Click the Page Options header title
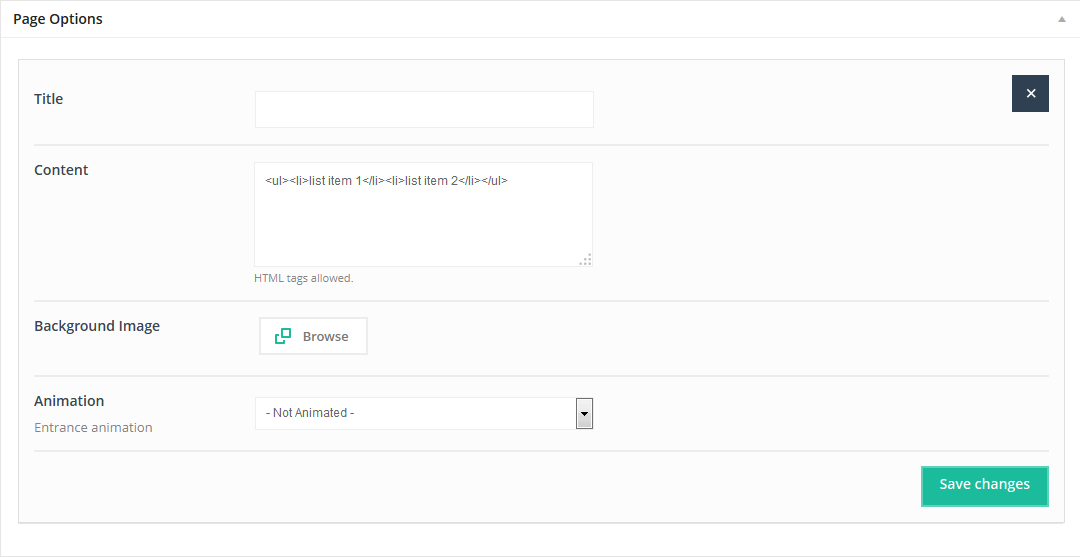 [58, 19]
